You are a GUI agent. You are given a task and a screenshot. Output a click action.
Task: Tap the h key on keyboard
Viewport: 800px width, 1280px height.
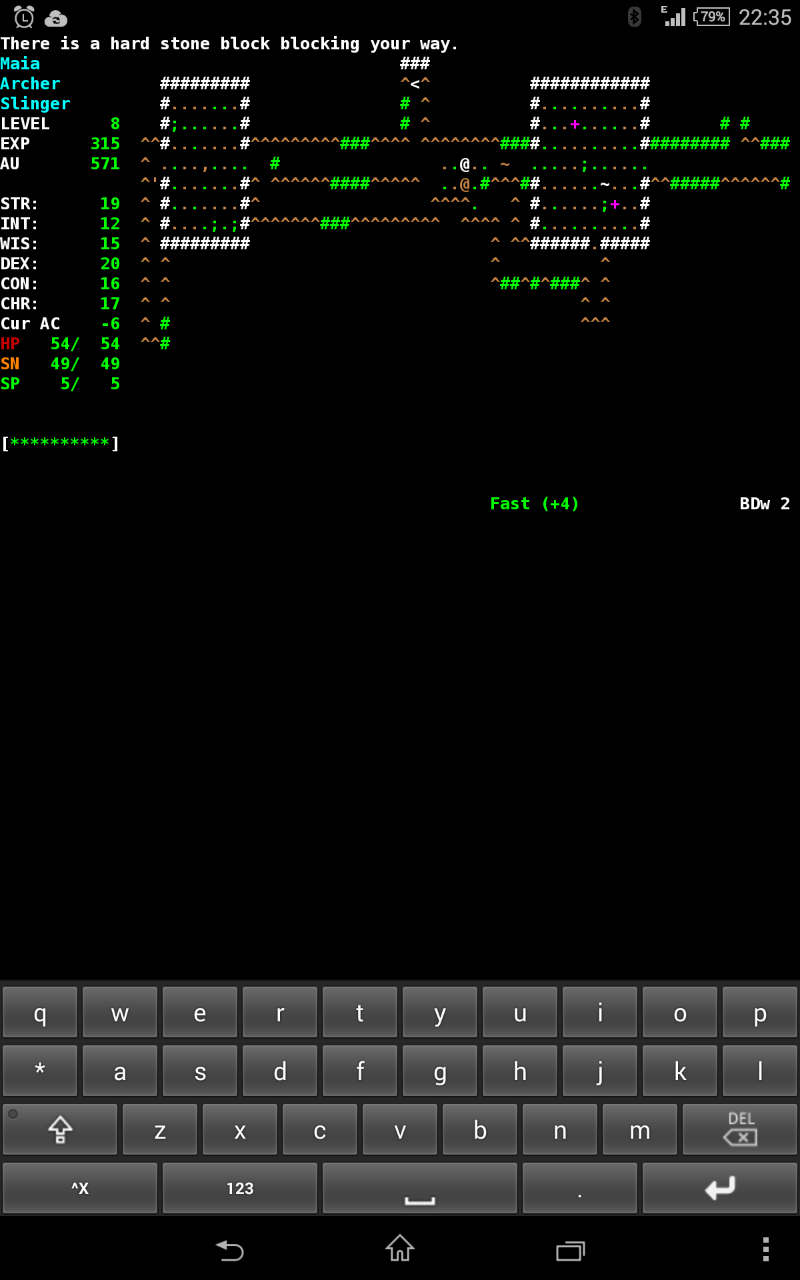[520, 1071]
